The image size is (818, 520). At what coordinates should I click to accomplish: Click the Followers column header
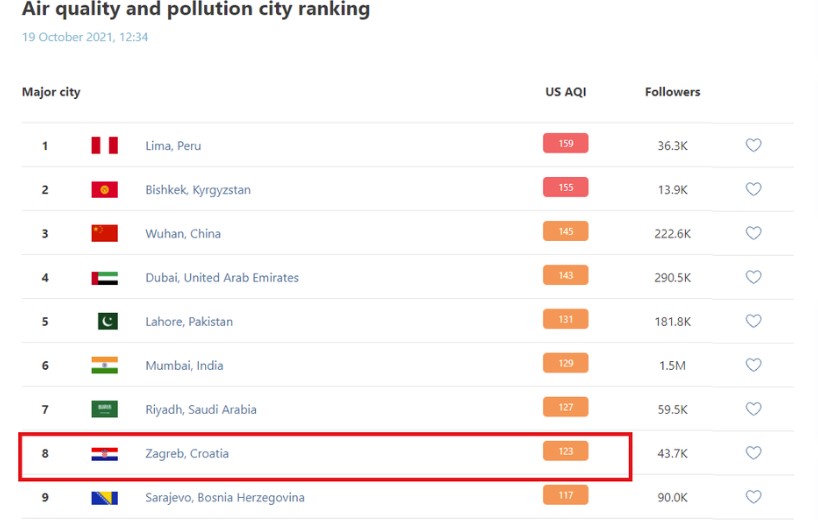pos(672,92)
